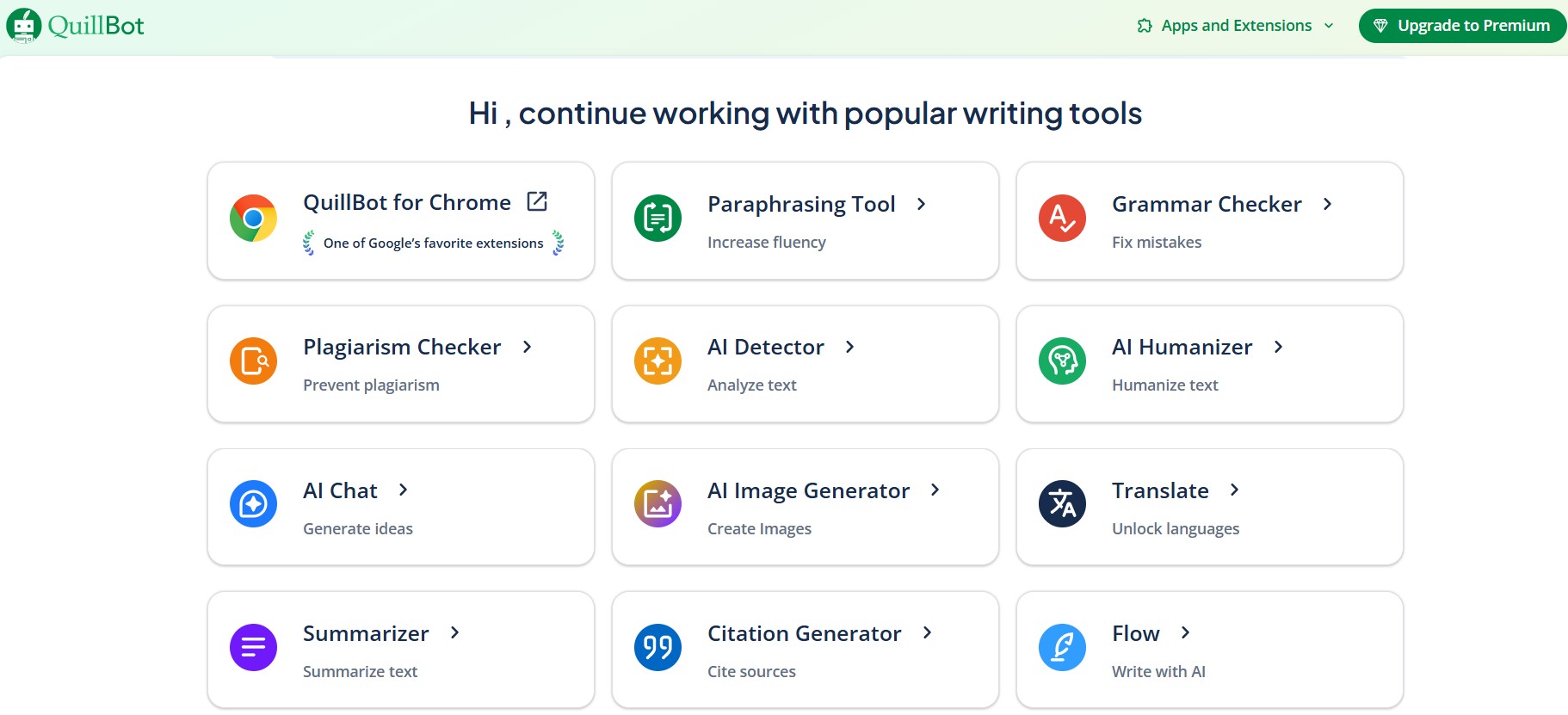Click the chevron next to Translate
The width and height of the screenshot is (1568, 715).
pyautogui.click(x=1234, y=490)
